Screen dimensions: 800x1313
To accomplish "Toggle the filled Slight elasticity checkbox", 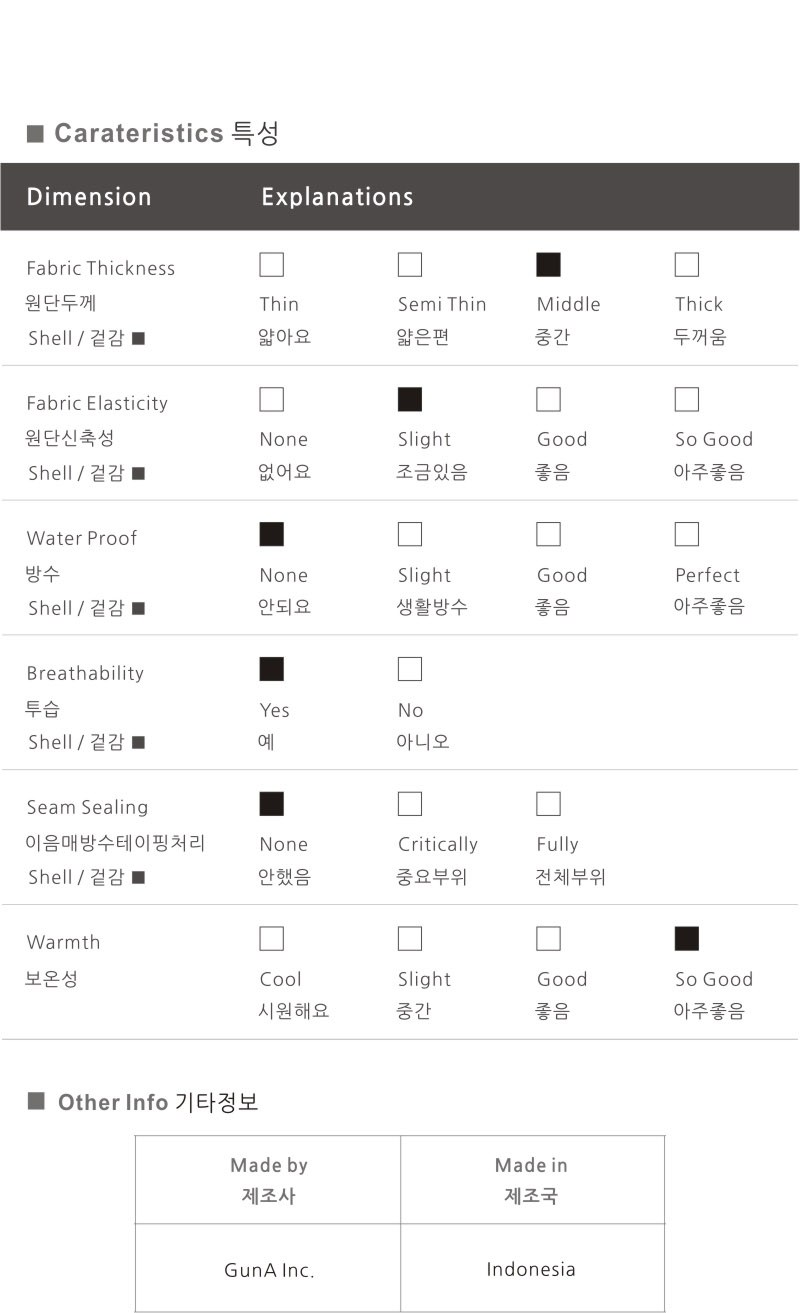I will click(410, 400).
